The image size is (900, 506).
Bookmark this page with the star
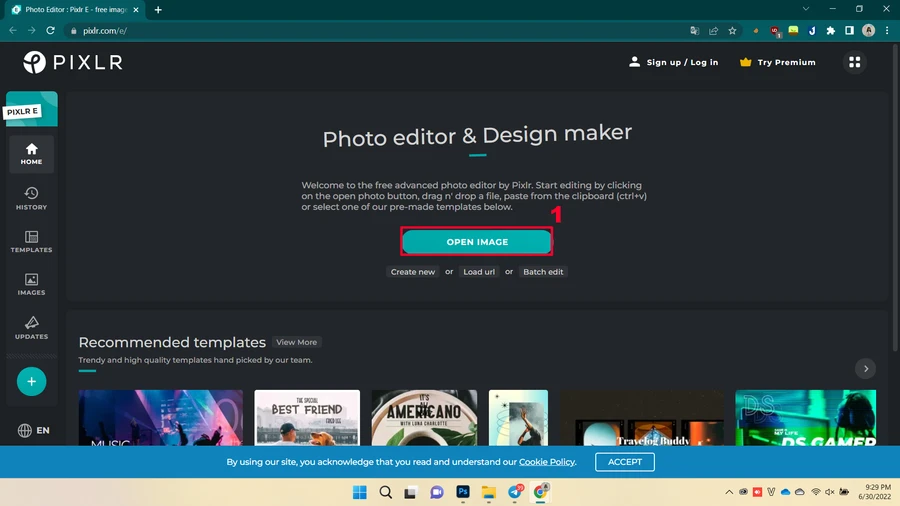click(732, 31)
